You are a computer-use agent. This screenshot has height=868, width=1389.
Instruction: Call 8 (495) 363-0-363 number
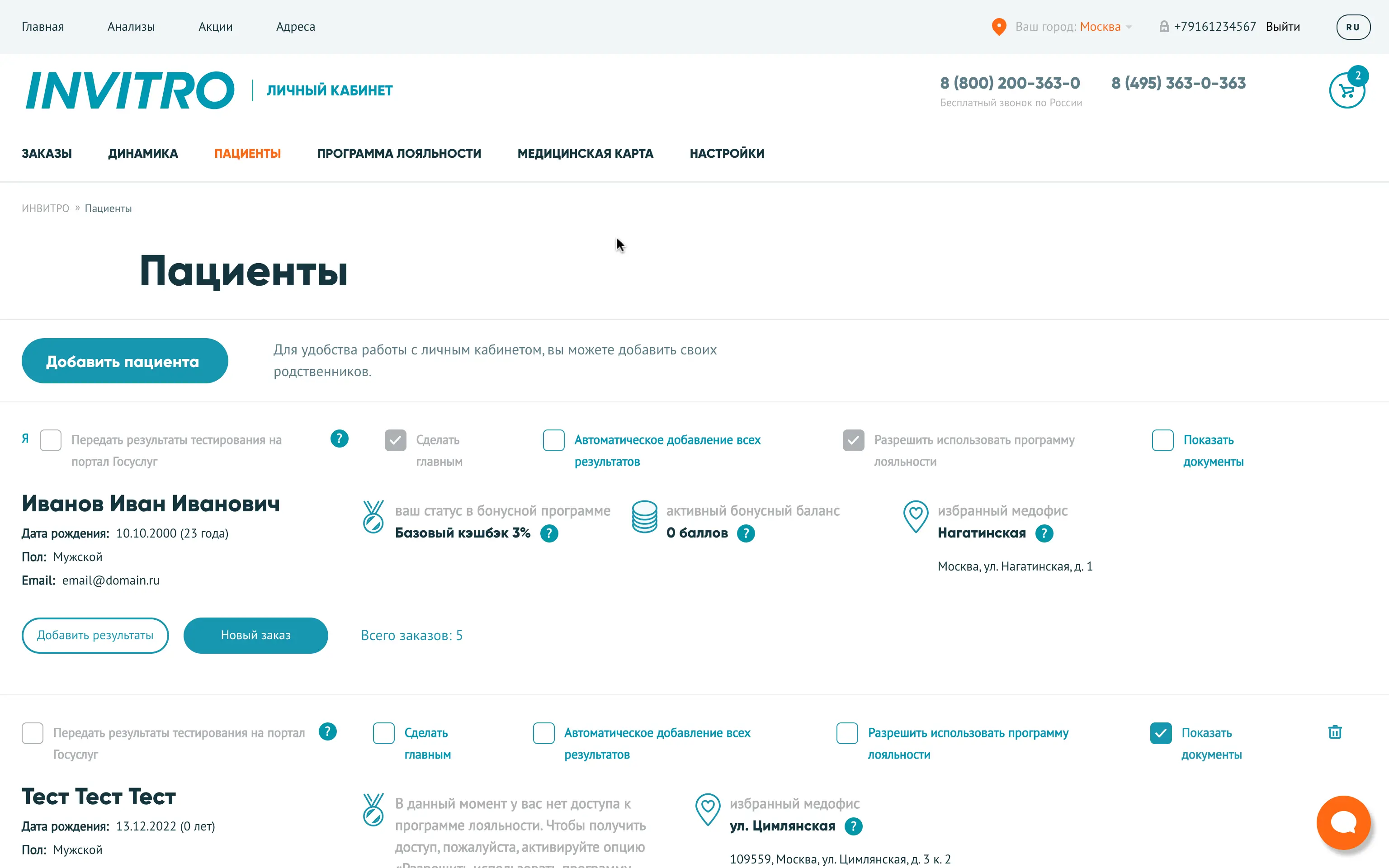click(x=1178, y=83)
